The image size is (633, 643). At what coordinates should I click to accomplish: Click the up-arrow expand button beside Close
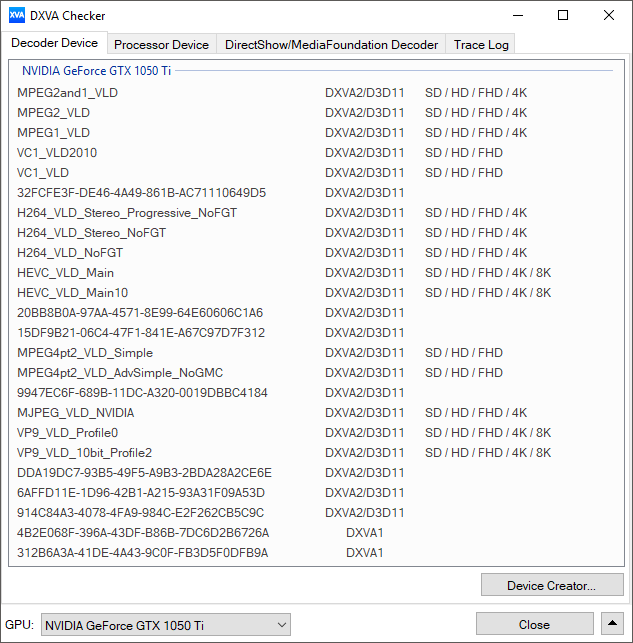613,624
